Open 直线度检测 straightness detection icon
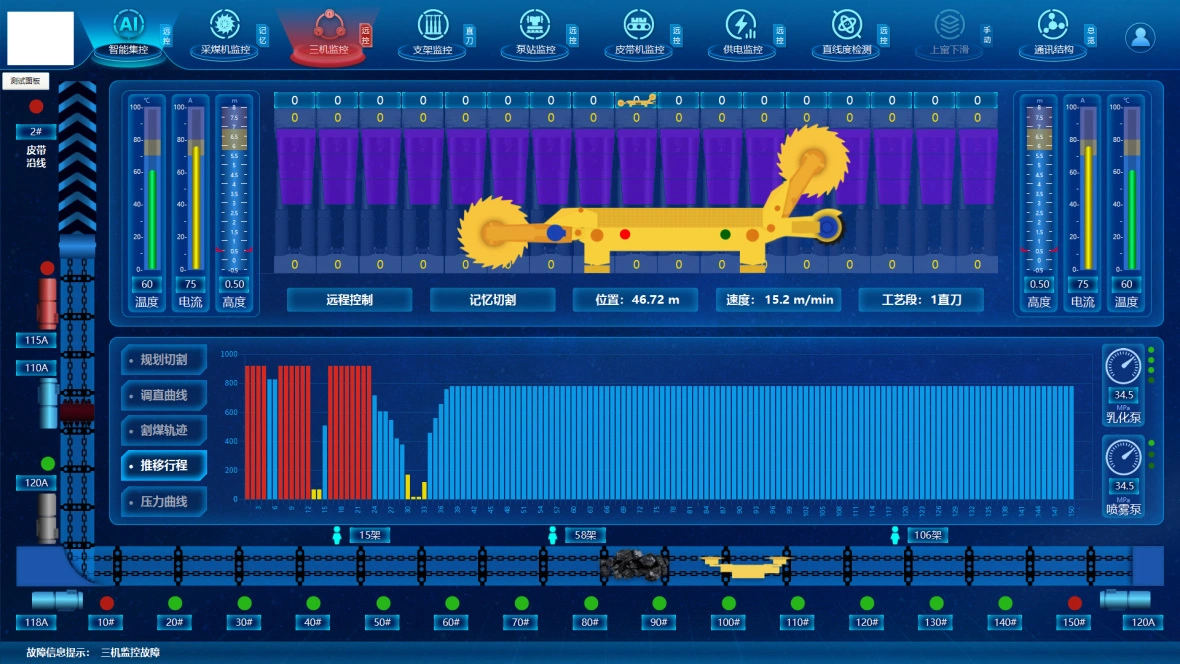This screenshot has width=1180, height=664. tap(846, 25)
